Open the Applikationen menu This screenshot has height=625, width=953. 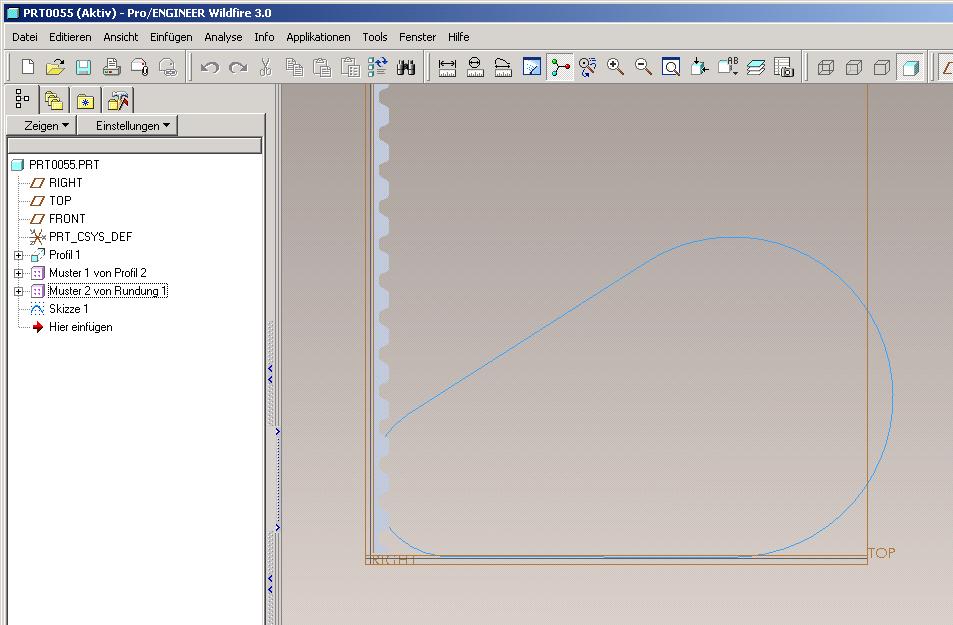pyautogui.click(x=318, y=37)
